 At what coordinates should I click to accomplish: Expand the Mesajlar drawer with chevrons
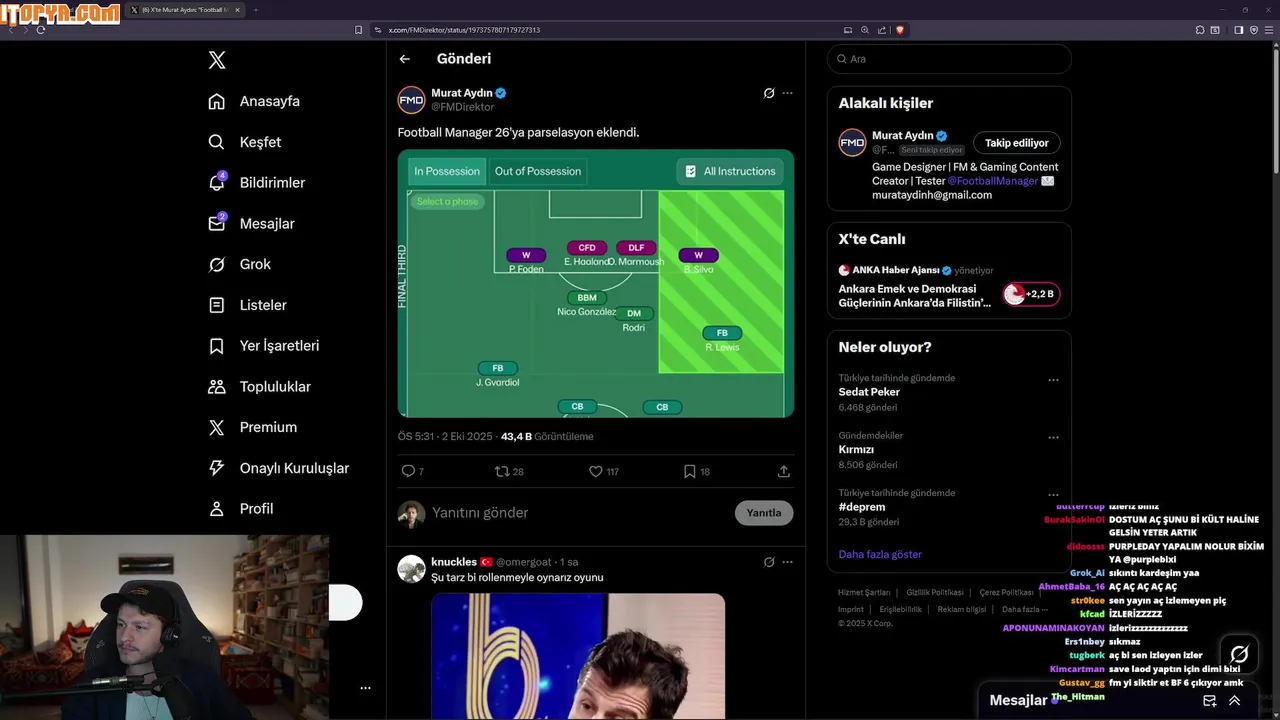(x=1235, y=701)
